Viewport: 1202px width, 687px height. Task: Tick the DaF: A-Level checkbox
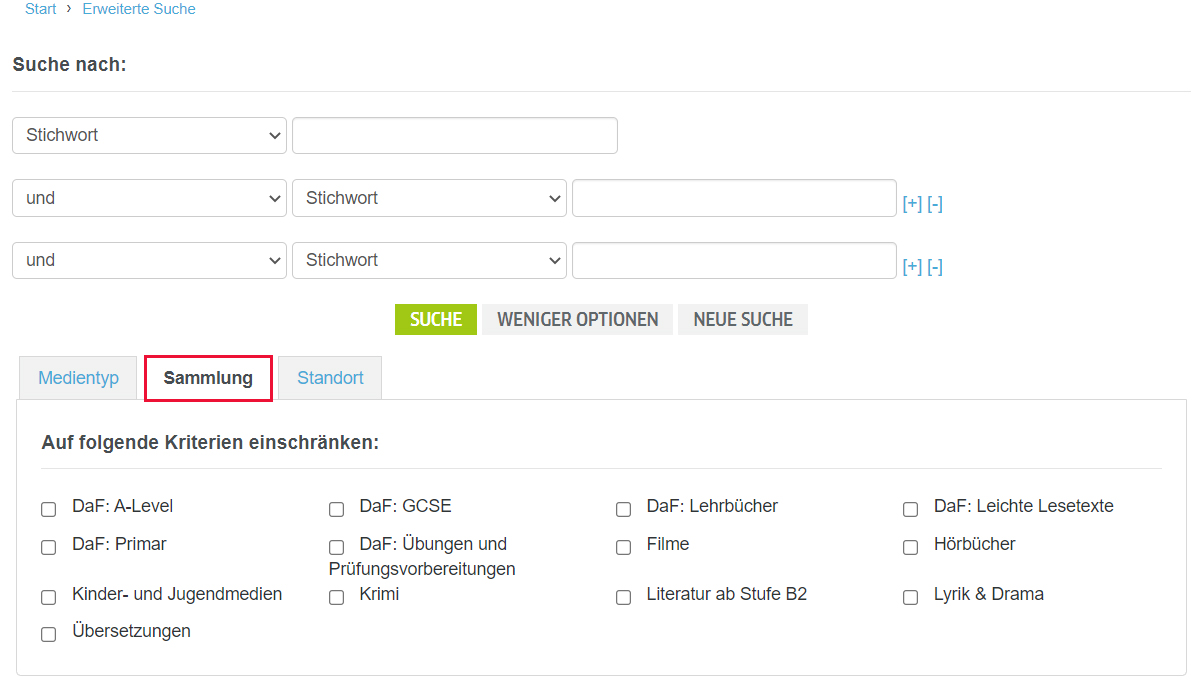[x=49, y=509]
